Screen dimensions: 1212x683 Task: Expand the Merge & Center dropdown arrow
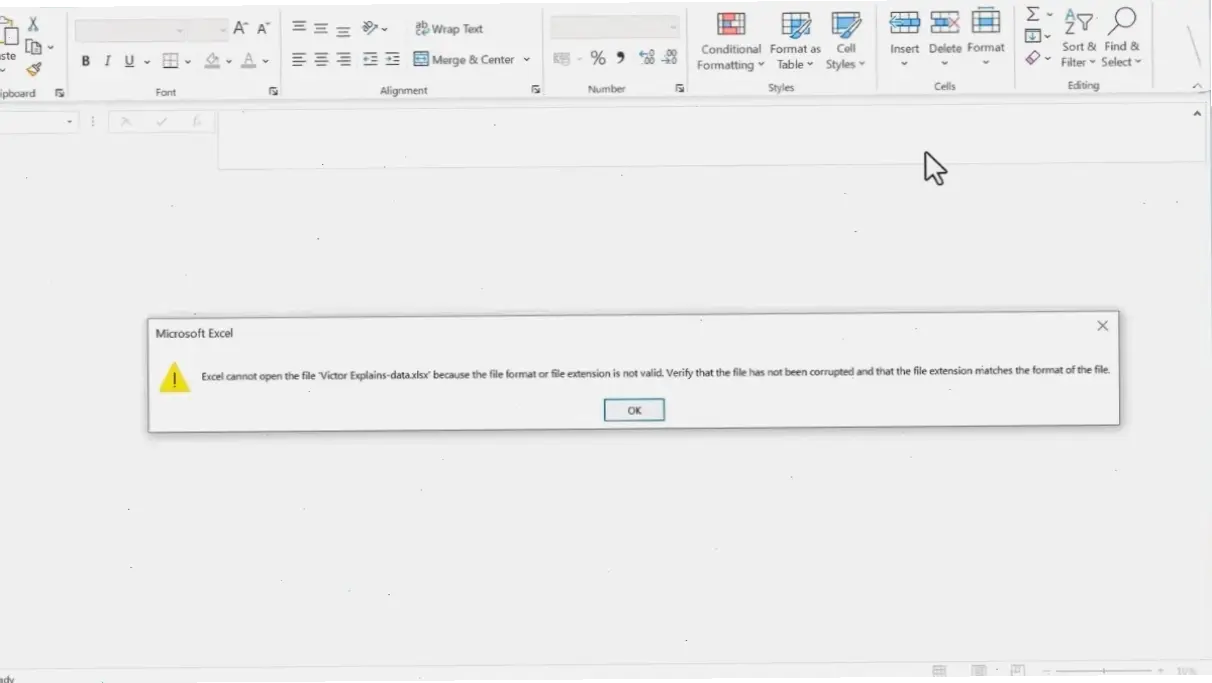[x=527, y=60]
